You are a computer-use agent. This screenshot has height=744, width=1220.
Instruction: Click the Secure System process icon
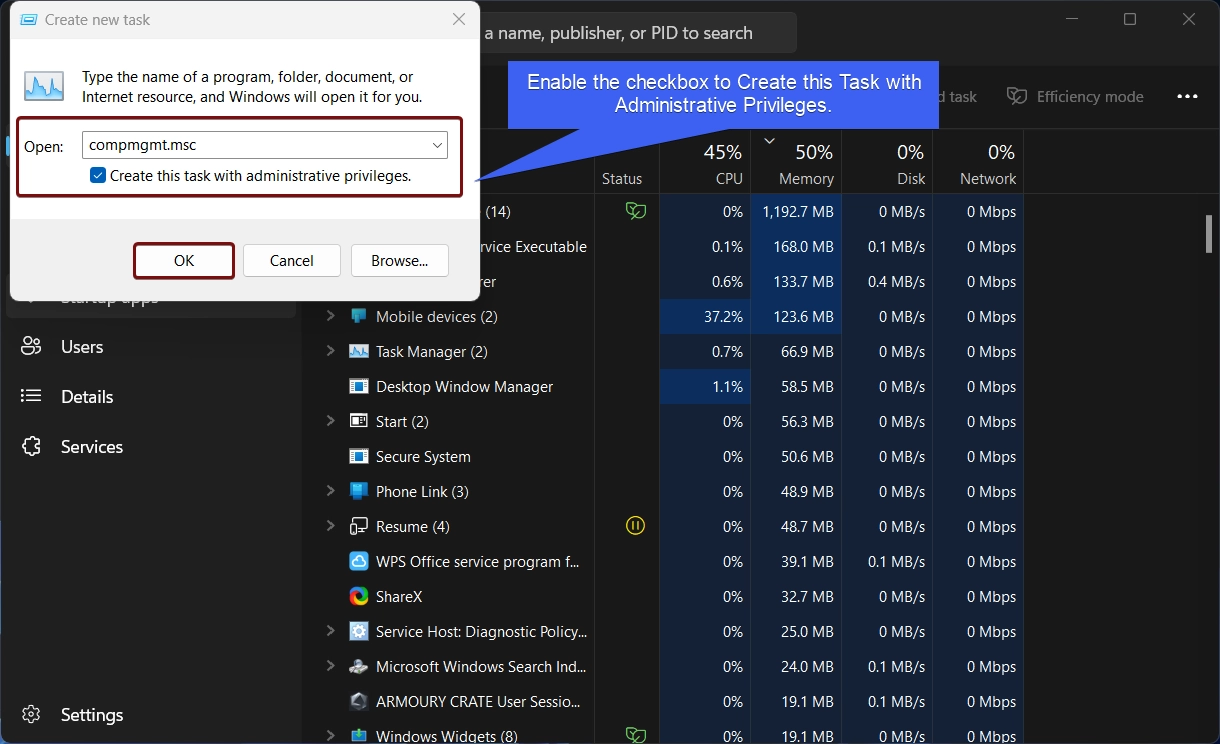pyautogui.click(x=359, y=457)
